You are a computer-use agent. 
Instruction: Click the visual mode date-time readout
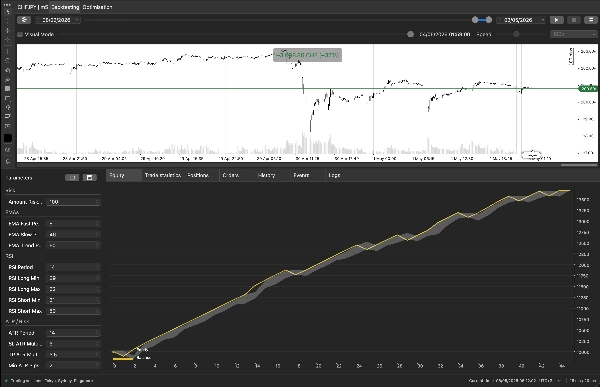coord(445,34)
